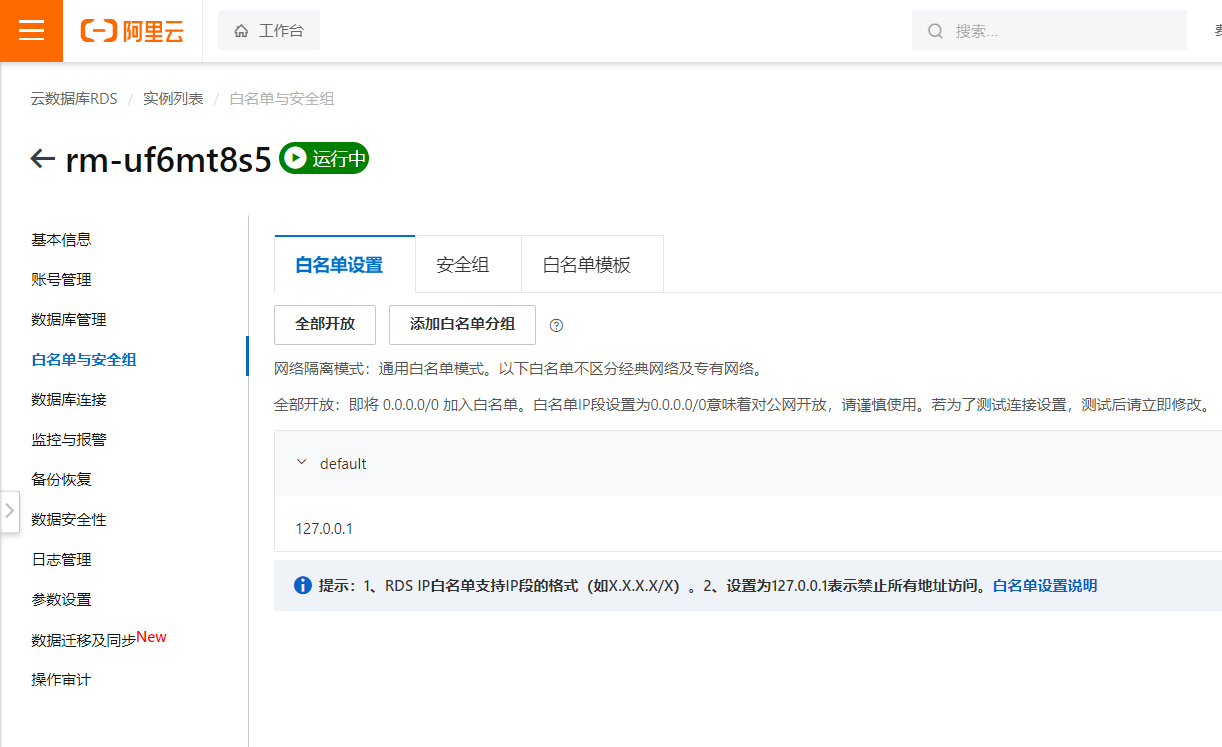Image resolution: width=1222 pixels, height=747 pixels.
Task: Click the help question mark icon
Action: pos(557,325)
